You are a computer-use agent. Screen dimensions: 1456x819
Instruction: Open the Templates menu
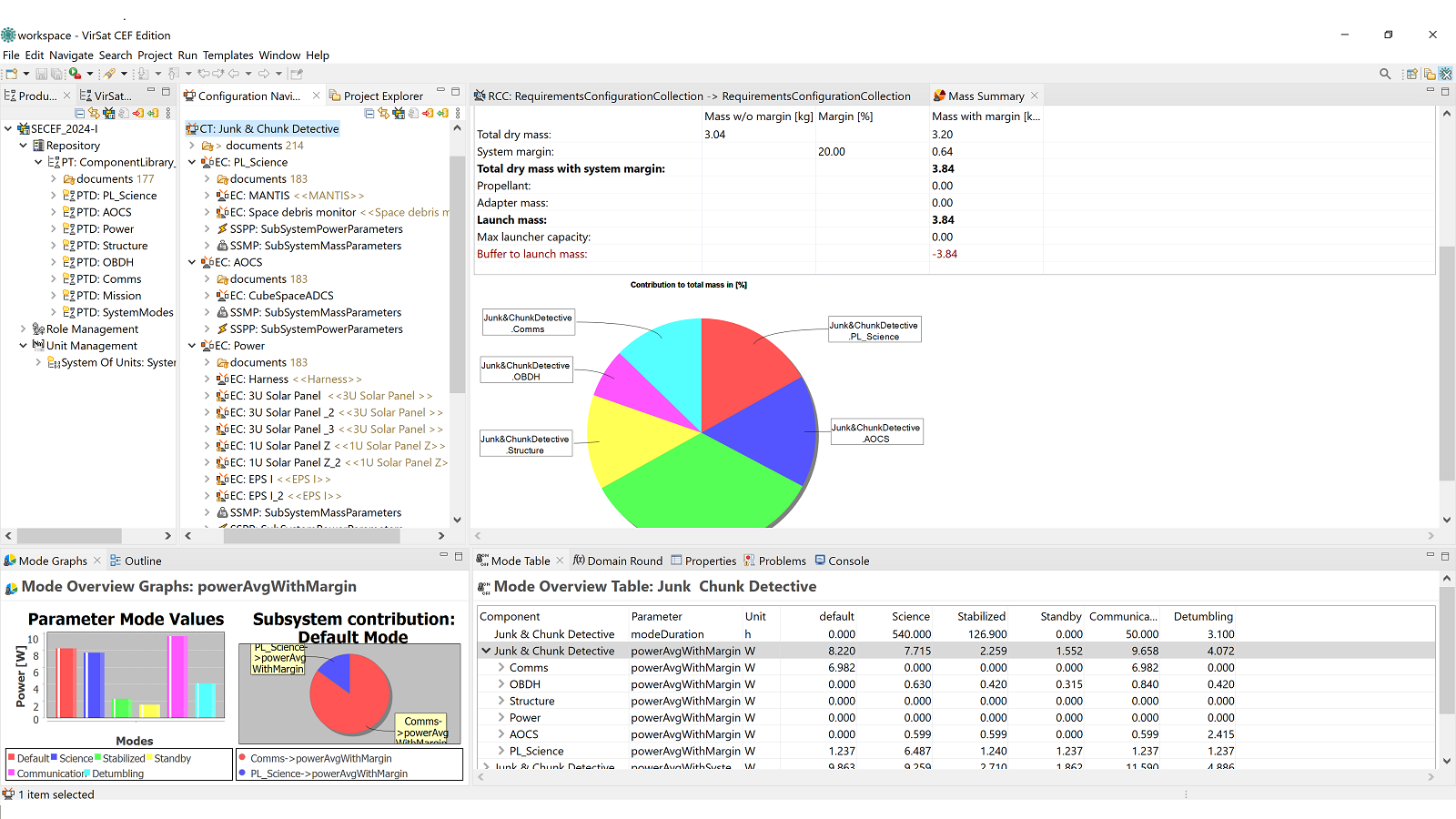pos(227,56)
